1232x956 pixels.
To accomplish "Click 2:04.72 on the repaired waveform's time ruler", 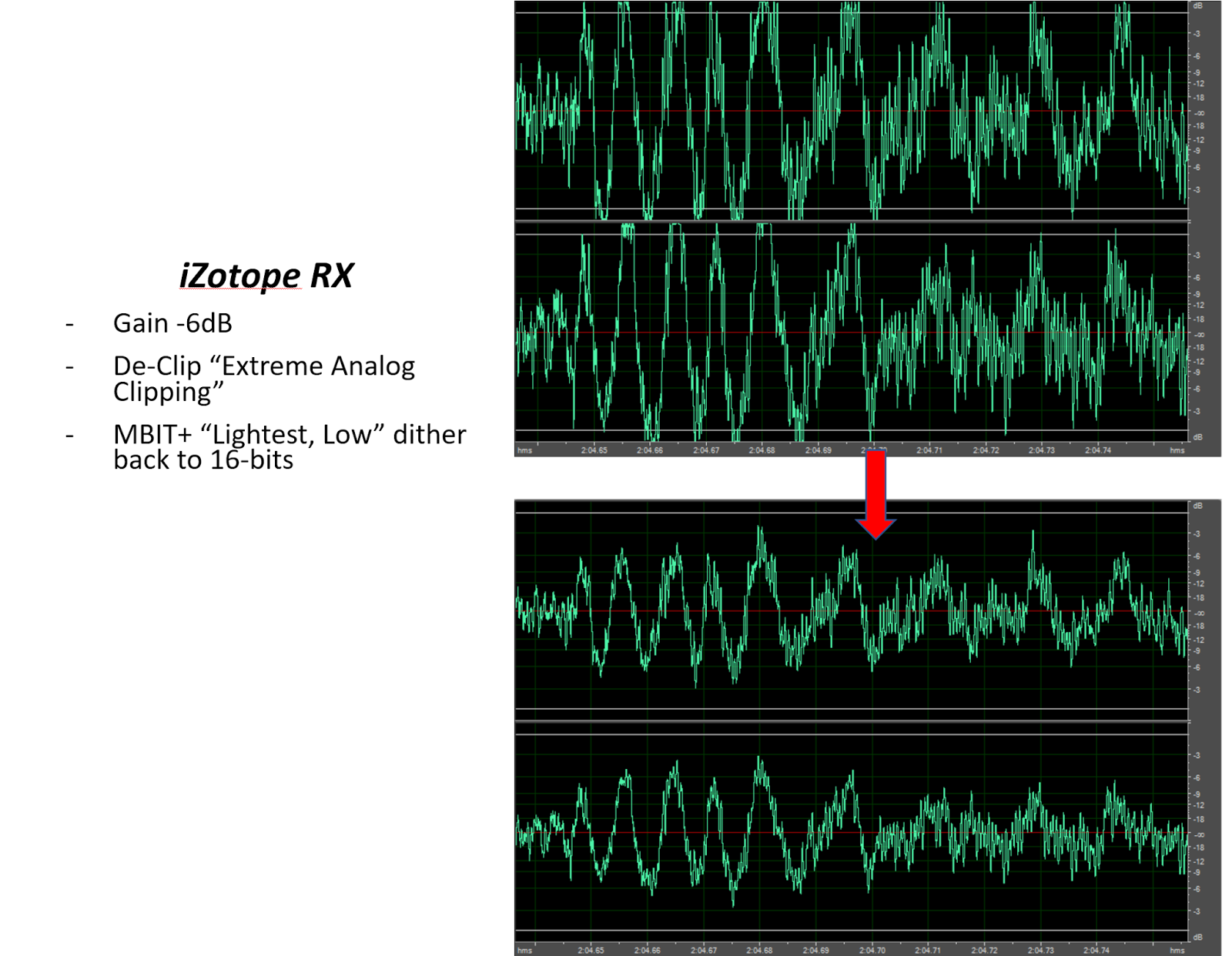I will 985,951.
